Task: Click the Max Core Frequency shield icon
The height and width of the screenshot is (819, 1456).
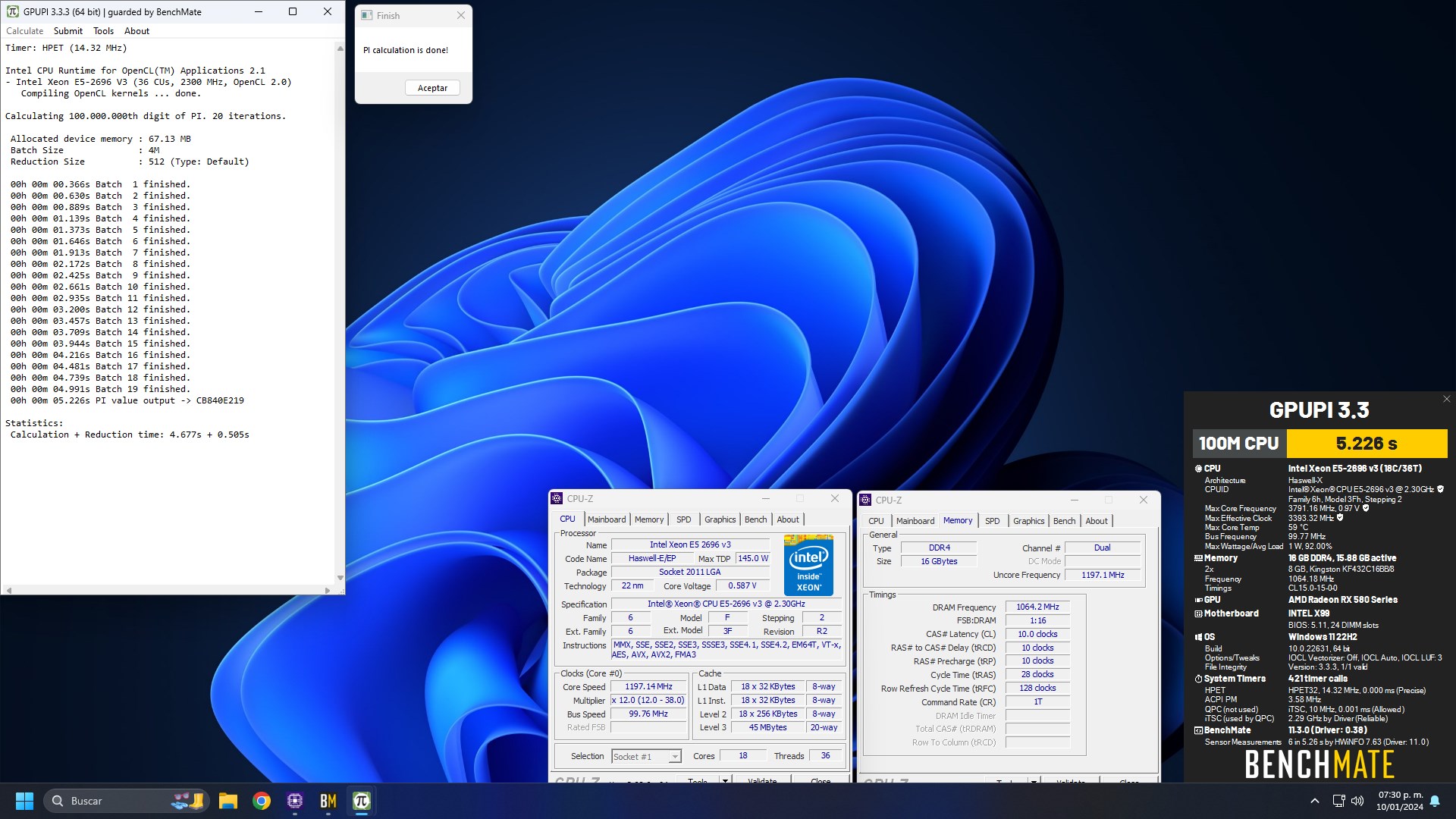Action: (1366, 509)
